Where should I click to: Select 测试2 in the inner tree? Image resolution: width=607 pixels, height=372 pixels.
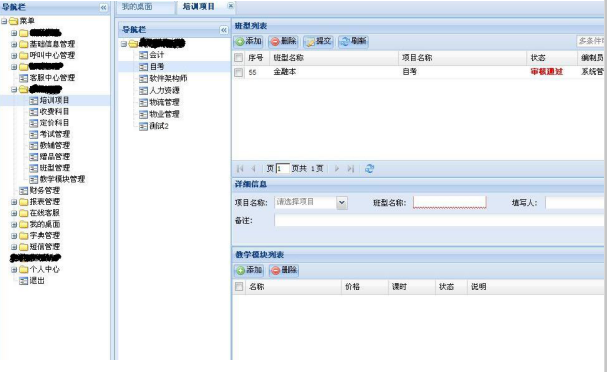point(159,126)
